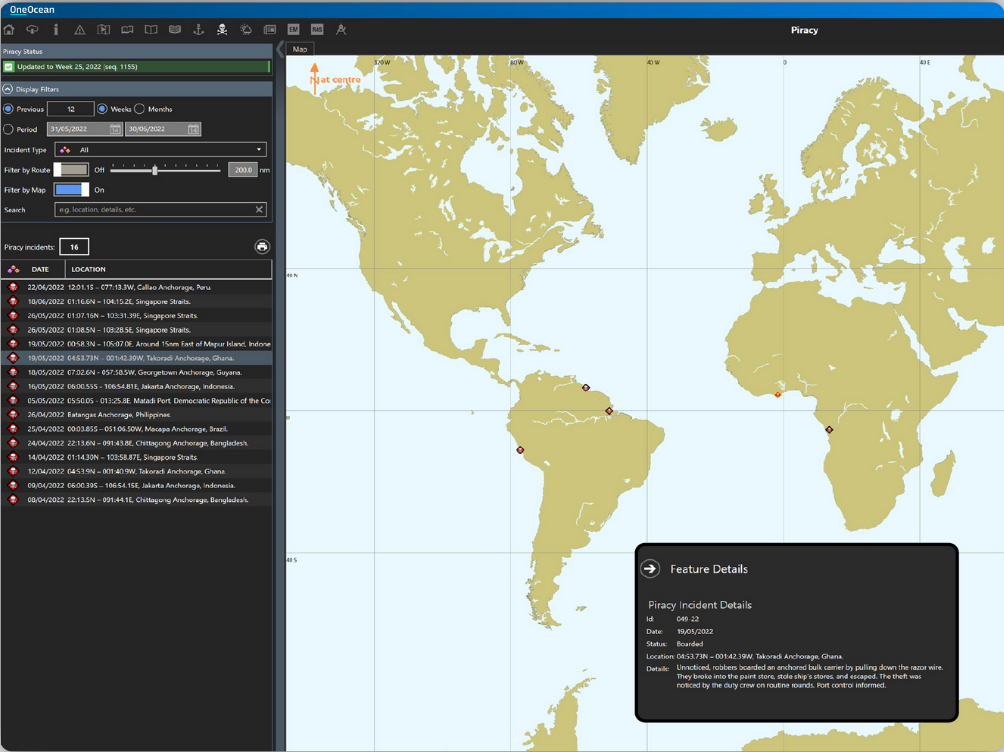Viewport: 1004px width, 752px height.
Task: Click the route distance slider handle
Action: [x=154, y=170]
